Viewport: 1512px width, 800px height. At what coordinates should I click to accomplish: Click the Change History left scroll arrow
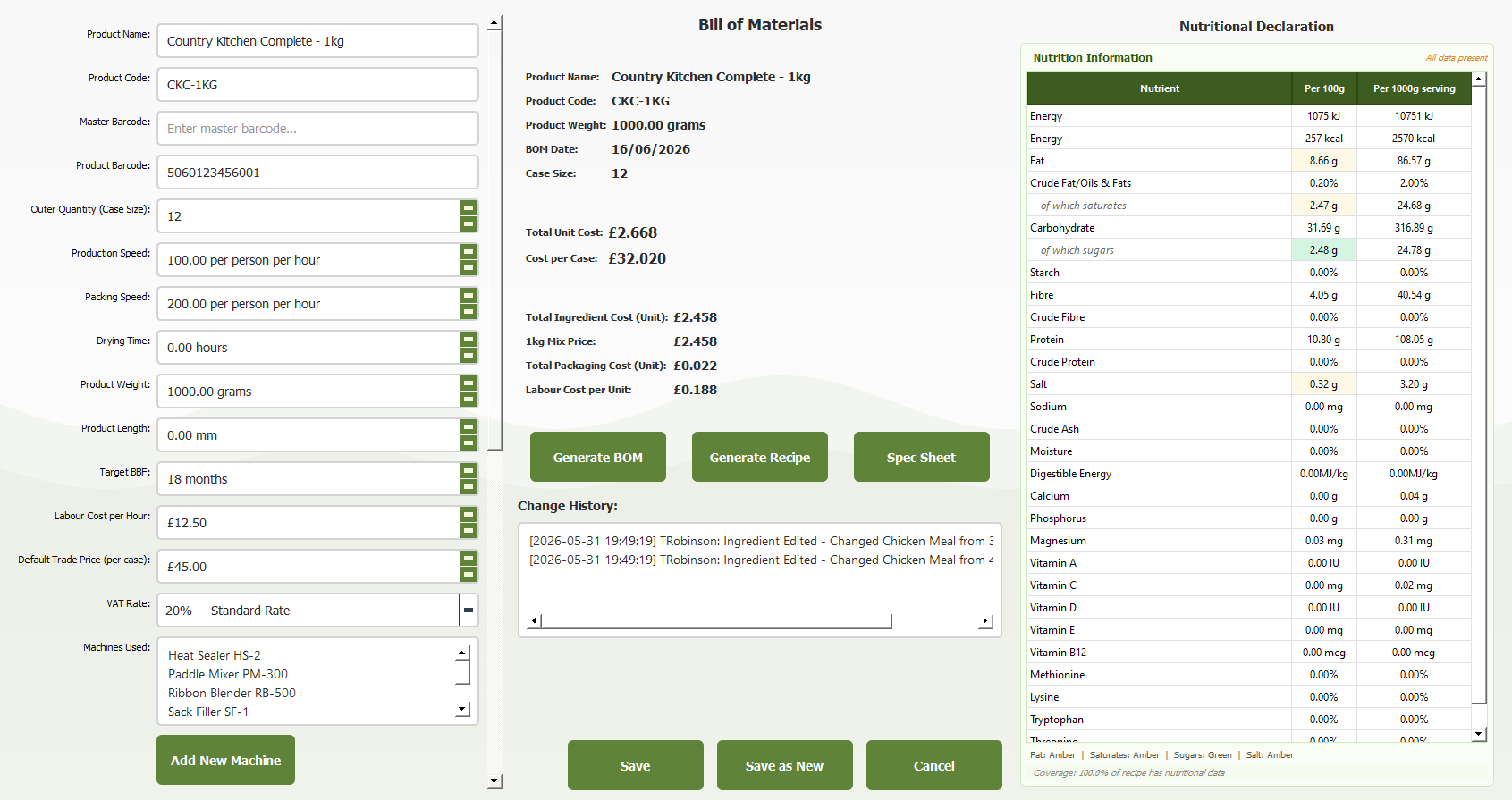click(x=534, y=620)
